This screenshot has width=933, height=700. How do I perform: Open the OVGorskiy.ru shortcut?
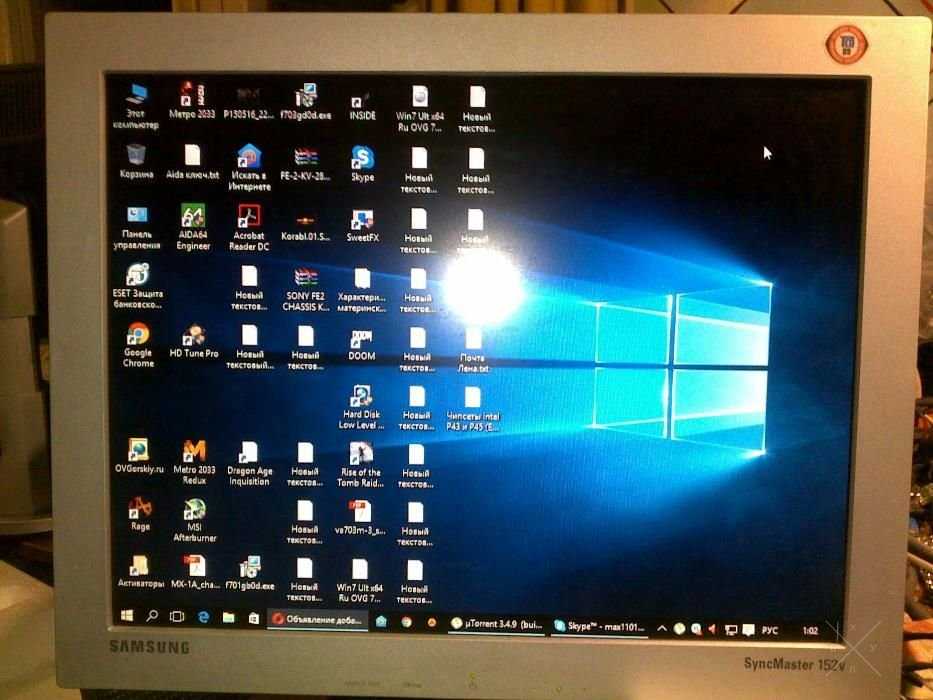point(139,456)
